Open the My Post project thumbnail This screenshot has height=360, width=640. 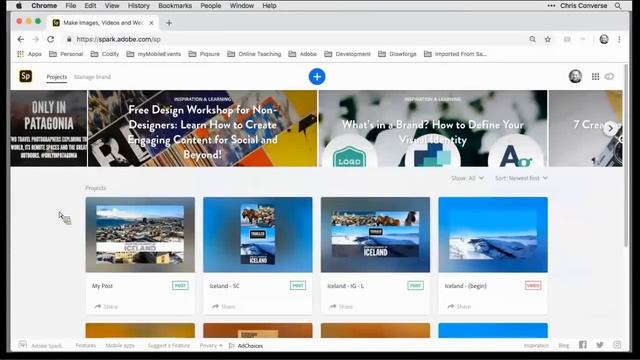pos(140,235)
